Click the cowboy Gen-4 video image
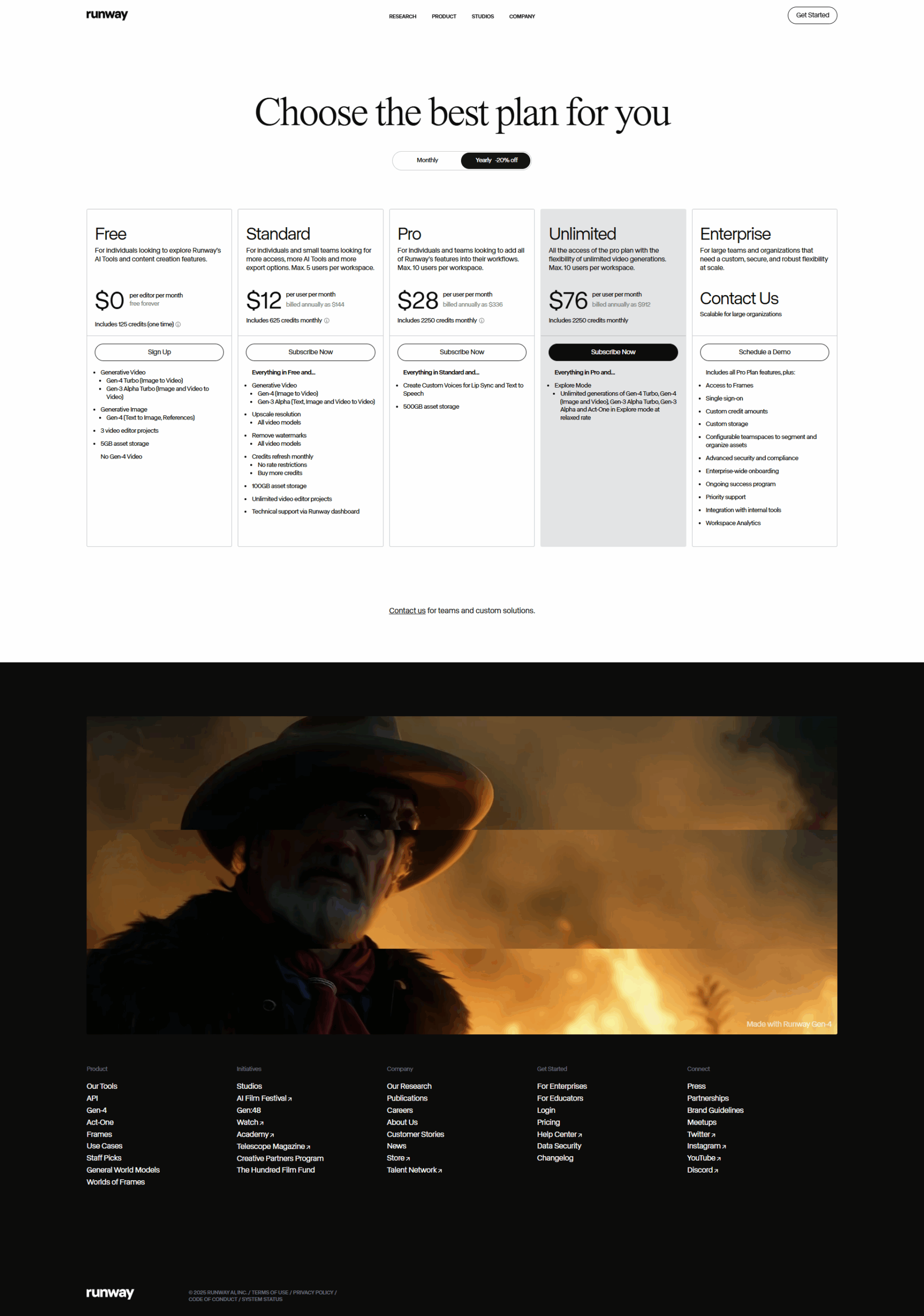The width and height of the screenshot is (924, 1316). (x=461, y=874)
